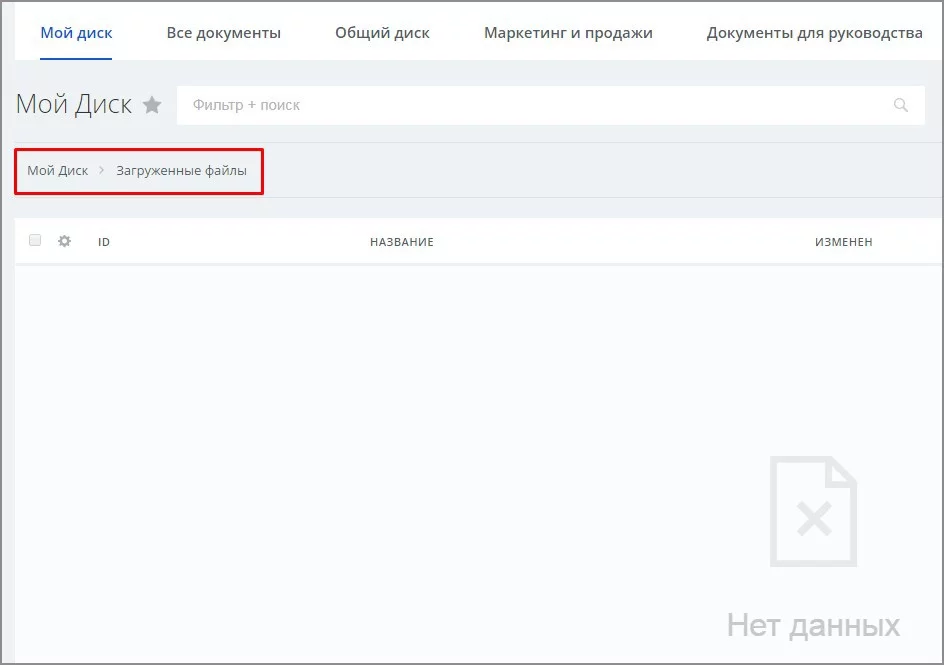Switch to the Все документы tab
Image resolution: width=944 pixels, height=665 pixels.
[x=223, y=33]
